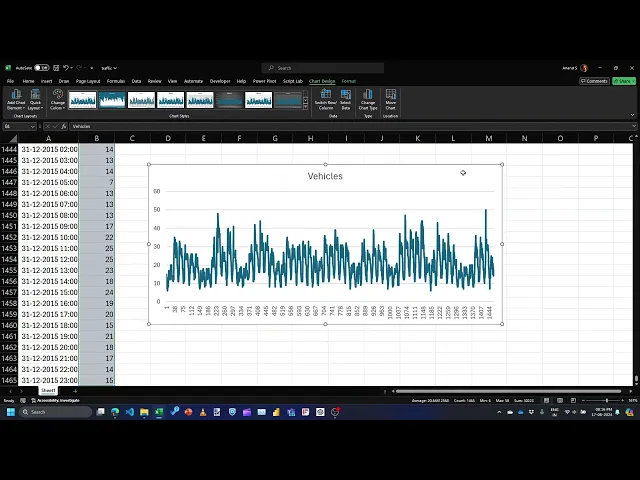640x480 pixels.
Task: Expand the formula bar chevron
Action: 633,127
